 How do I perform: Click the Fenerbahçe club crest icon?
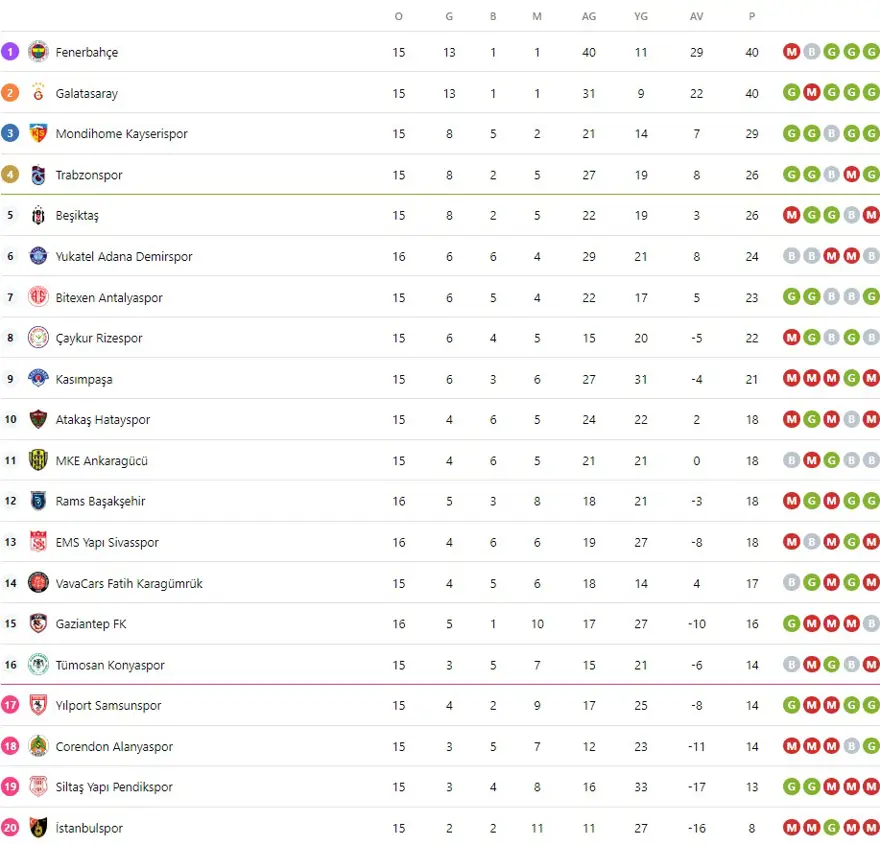(x=38, y=52)
